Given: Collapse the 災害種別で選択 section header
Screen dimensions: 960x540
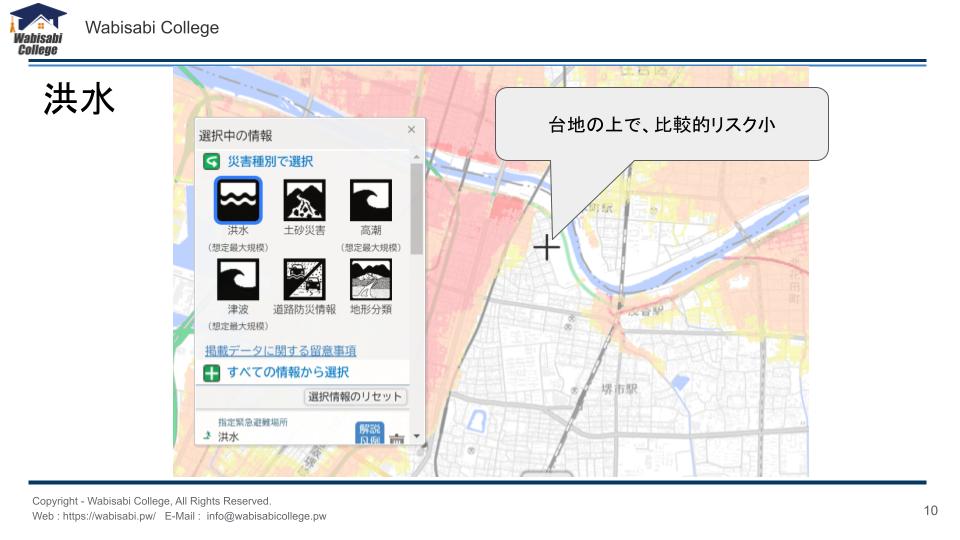Looking at the screenshot, I should [270, 161].
